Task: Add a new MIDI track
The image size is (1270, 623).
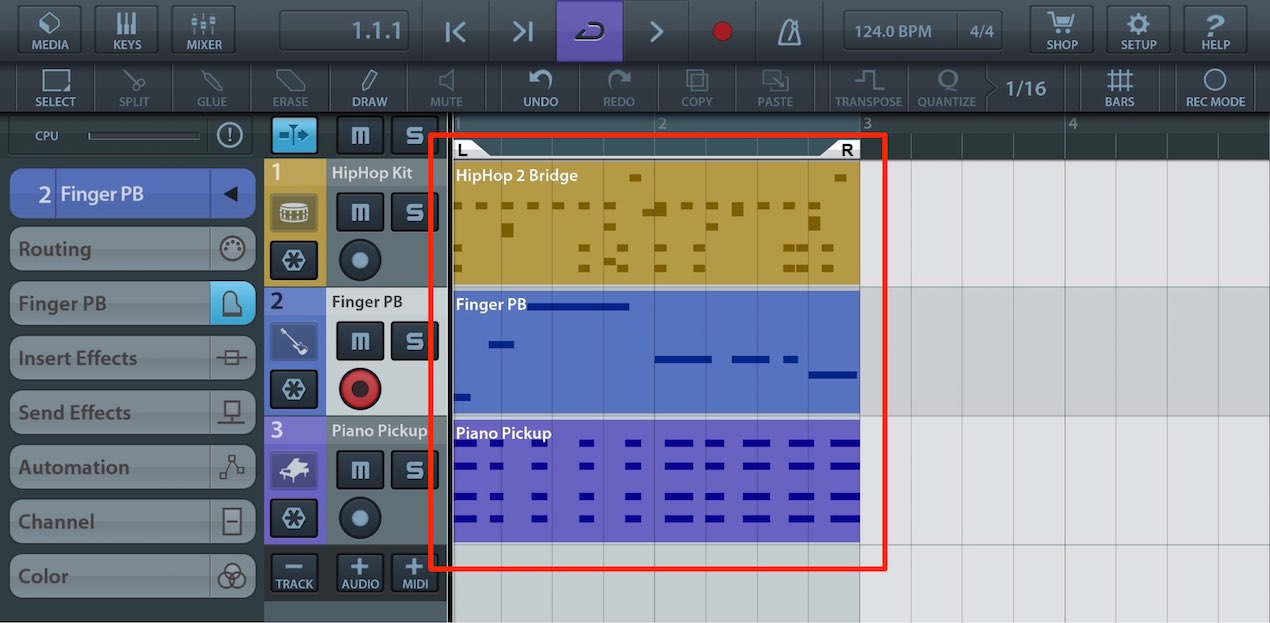Action: point(414,573)
